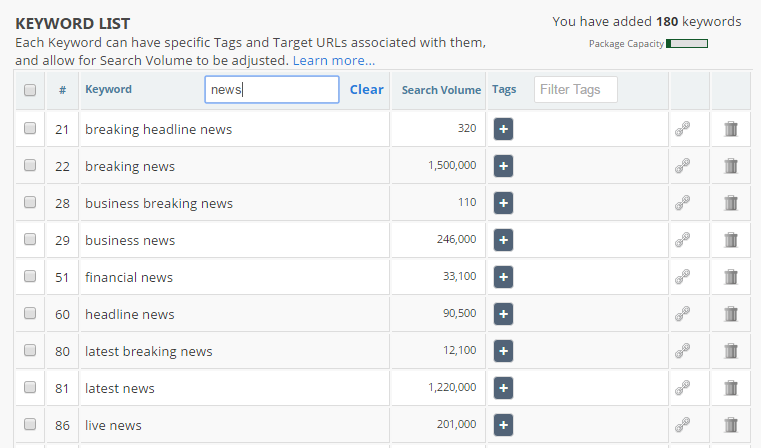Screen dimensions: 761x448
Task: Tick the checkbox for live news
Action: click(x=30, y=425)
